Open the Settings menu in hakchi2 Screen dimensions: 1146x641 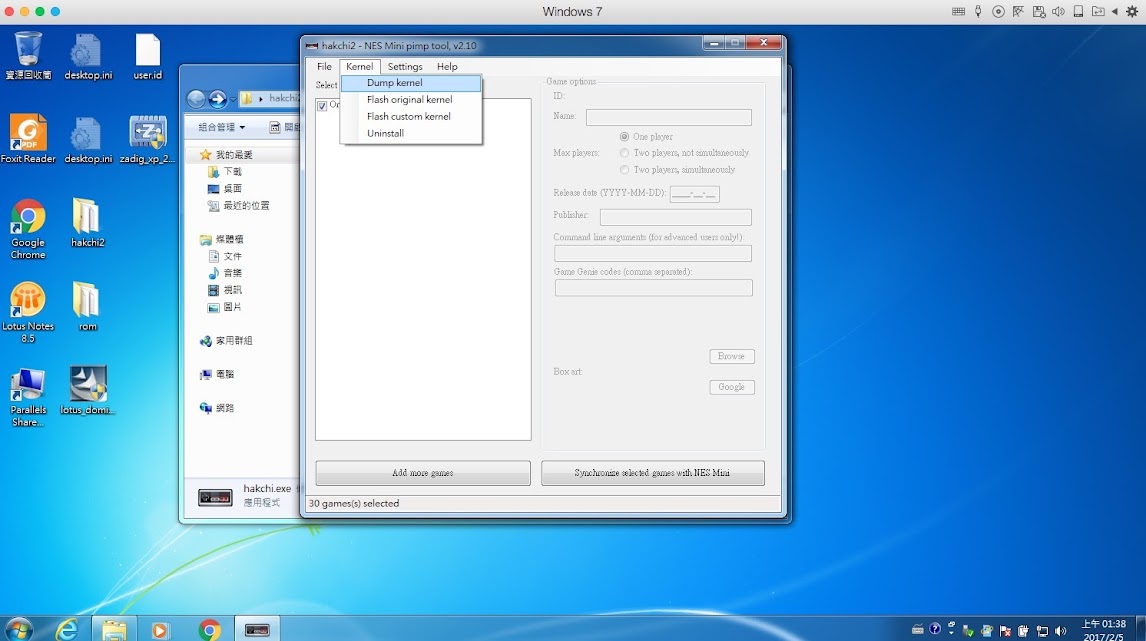pos(405,67)
